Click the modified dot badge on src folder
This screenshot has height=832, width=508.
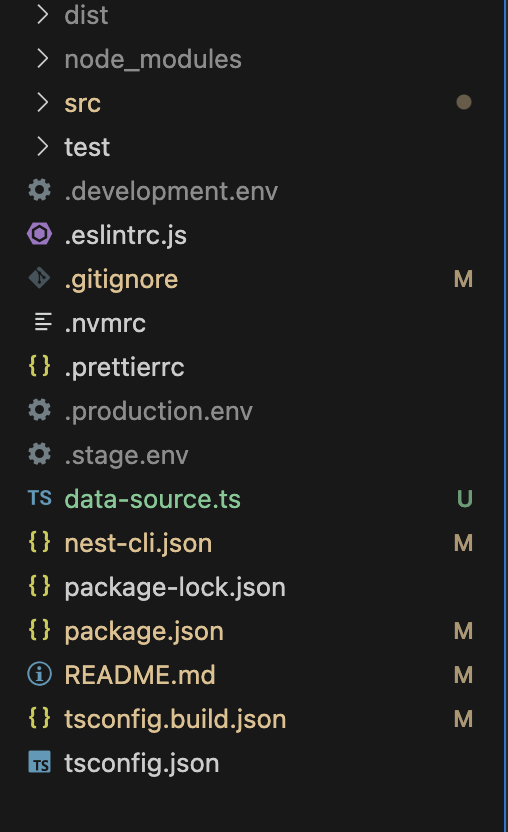coord(464,102)
